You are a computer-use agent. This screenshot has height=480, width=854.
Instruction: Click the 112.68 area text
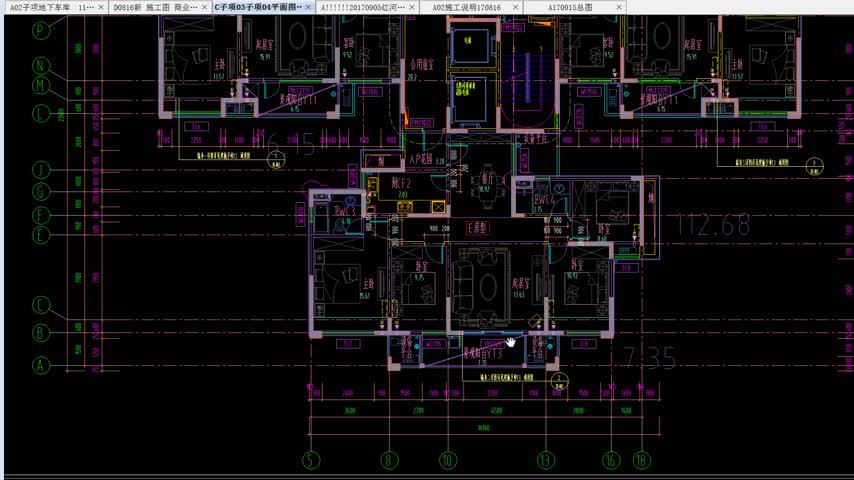click(713, 226)
